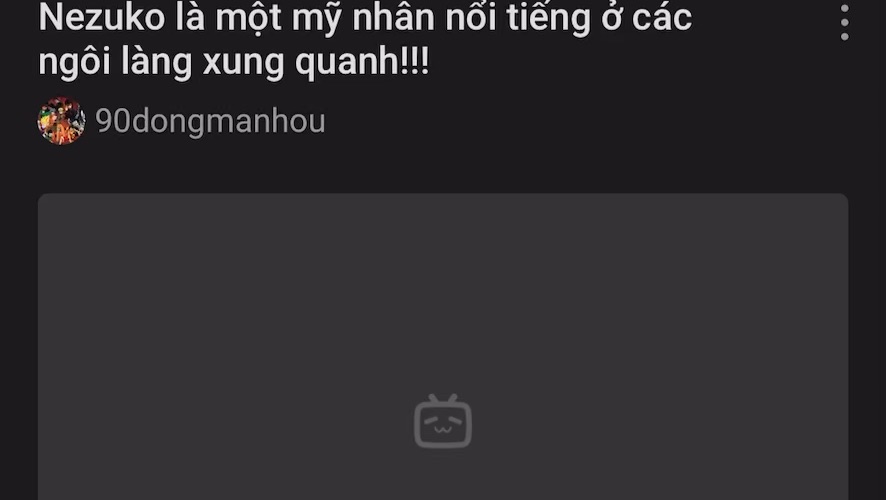Image resolution: width=886 pixels, height=500 pixels.
Task: Select the single letter "ở" in the title
Action: pos(611,18)
